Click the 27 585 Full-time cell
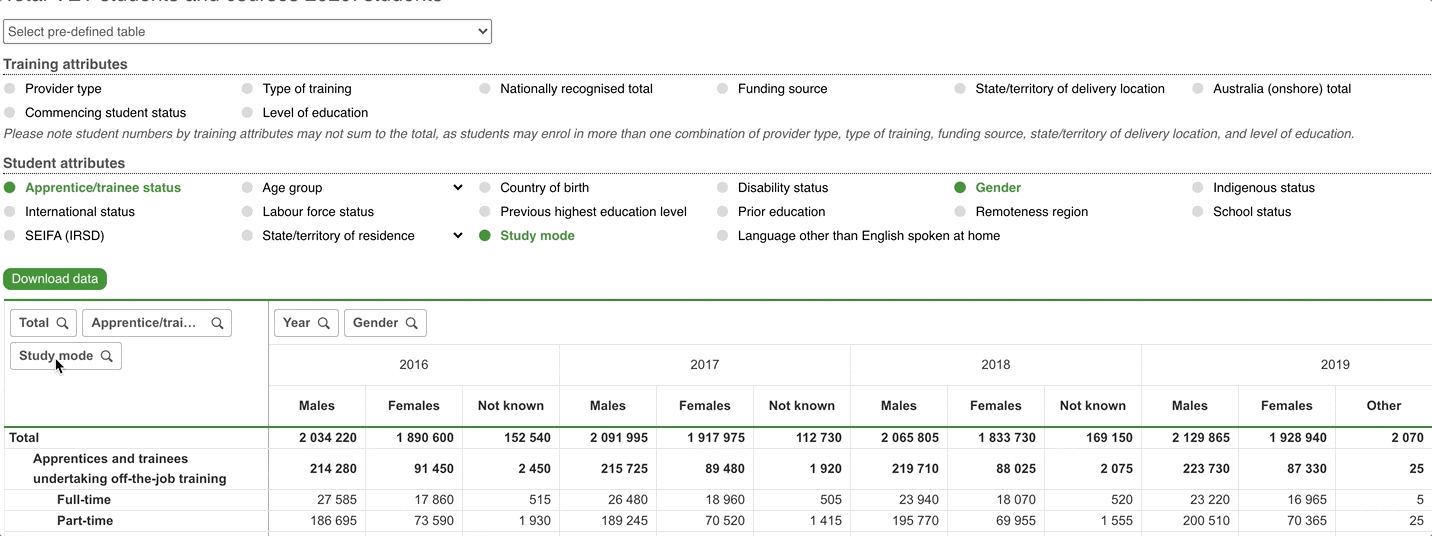This screenshot has height=536, width=1432. point(317,500)
